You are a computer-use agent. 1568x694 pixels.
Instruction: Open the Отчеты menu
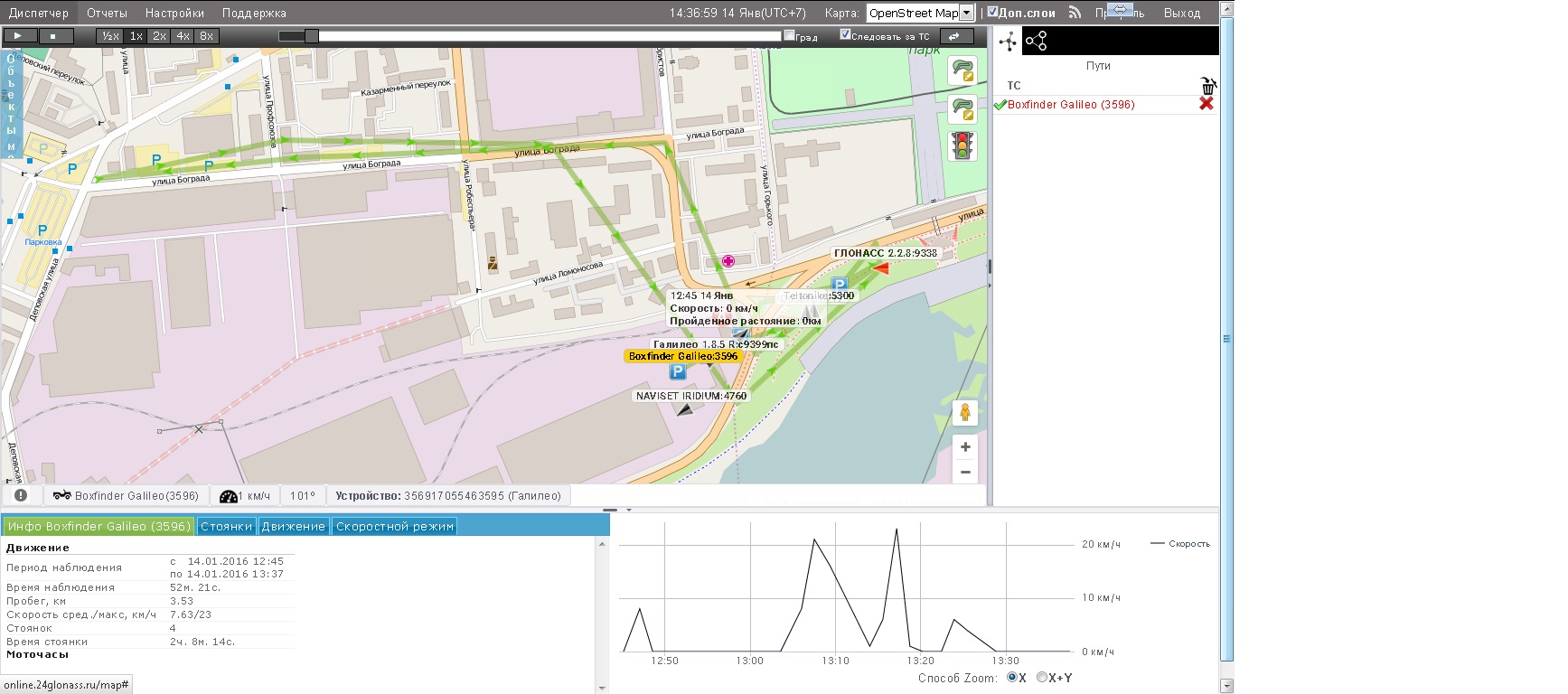tap(107, 13)
